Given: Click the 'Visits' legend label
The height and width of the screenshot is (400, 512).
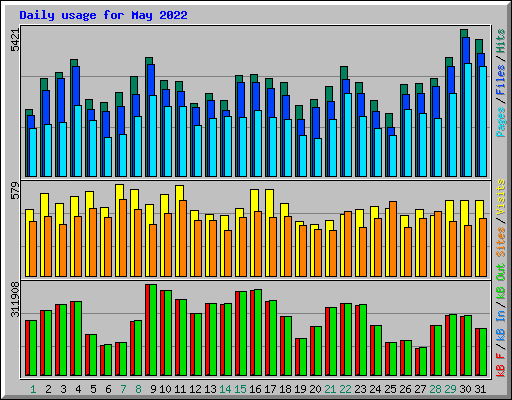Looking at the screenshot, I should pyautogui.click(x=501, y=198).
